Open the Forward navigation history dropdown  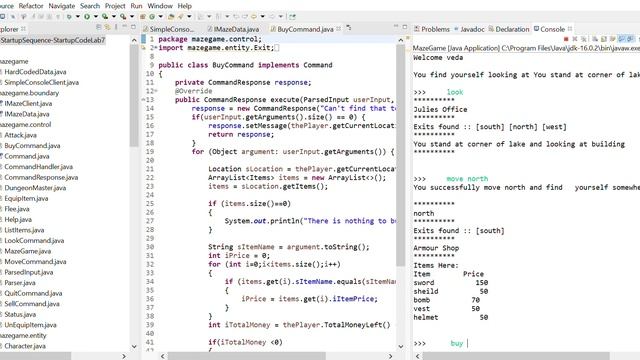click(281, 17)
